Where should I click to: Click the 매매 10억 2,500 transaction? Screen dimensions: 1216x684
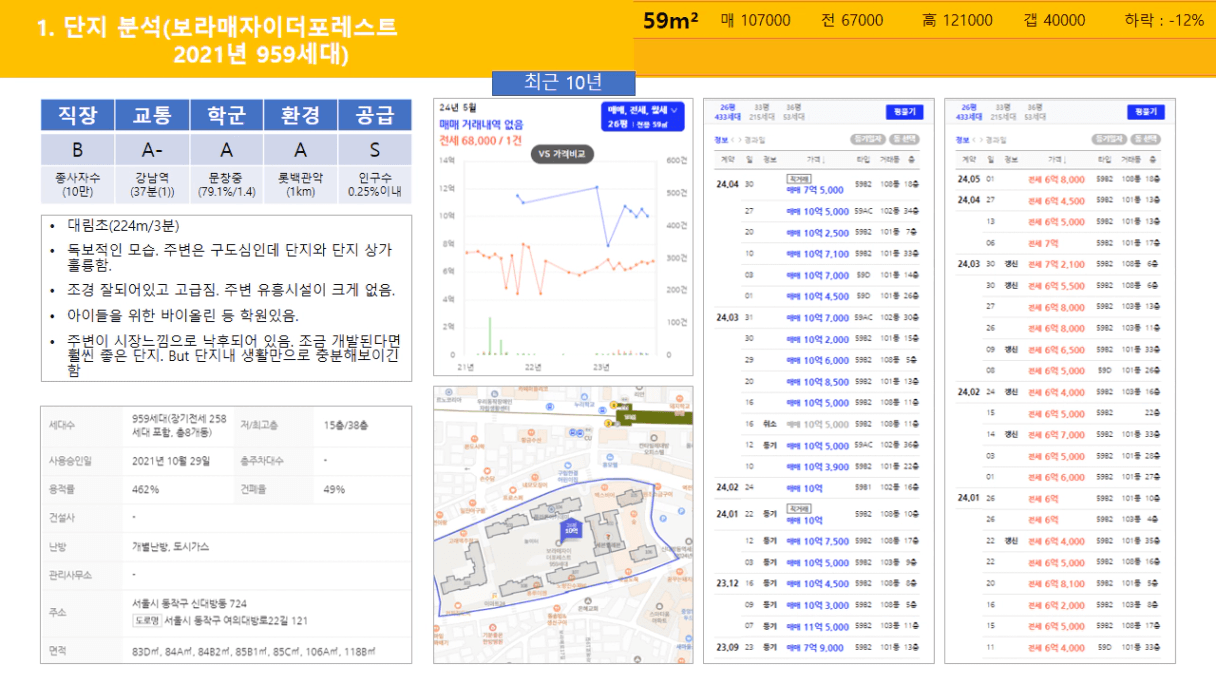[x=818, y=232]
